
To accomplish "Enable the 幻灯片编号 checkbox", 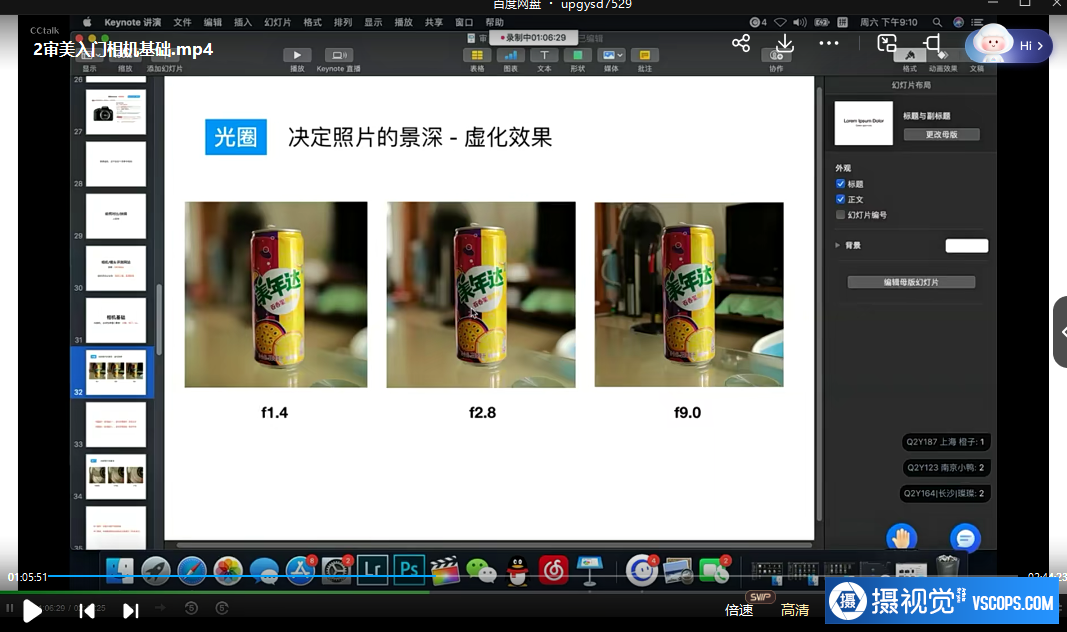I will click(x=840, y=214).
